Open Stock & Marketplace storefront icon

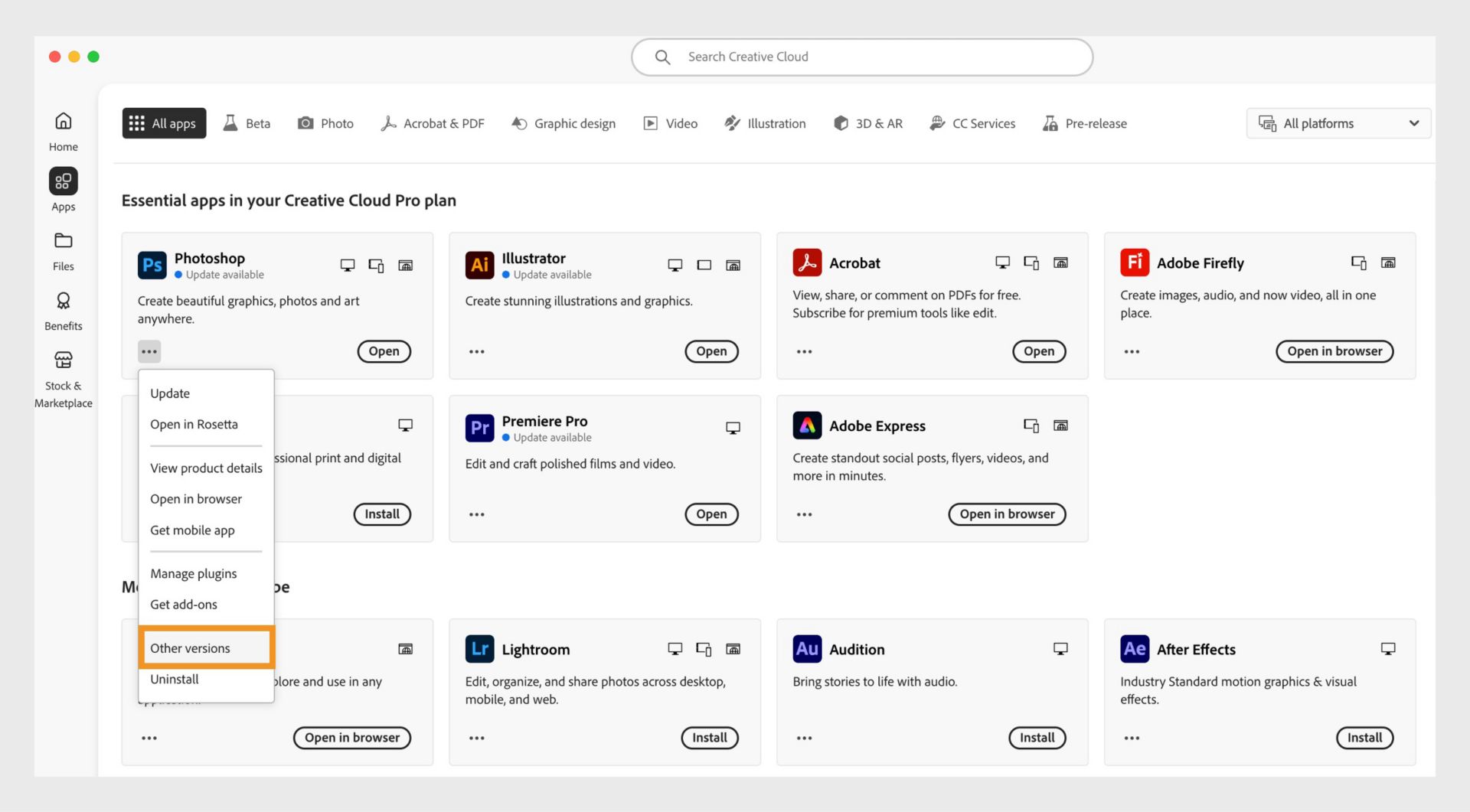tap(64, 360)
